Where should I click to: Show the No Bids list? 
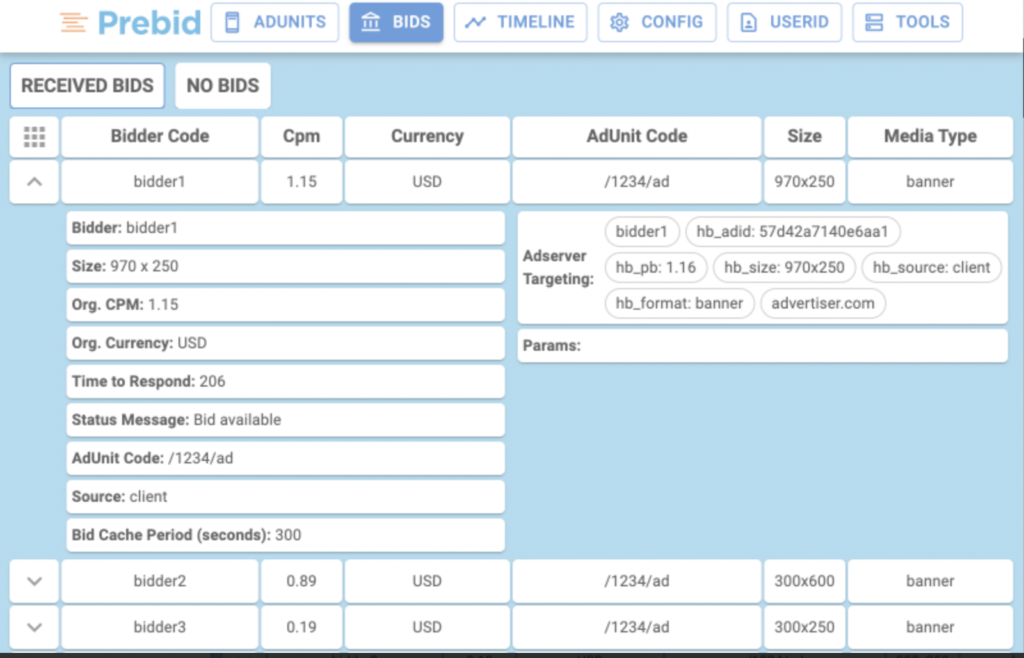[222, 86]
